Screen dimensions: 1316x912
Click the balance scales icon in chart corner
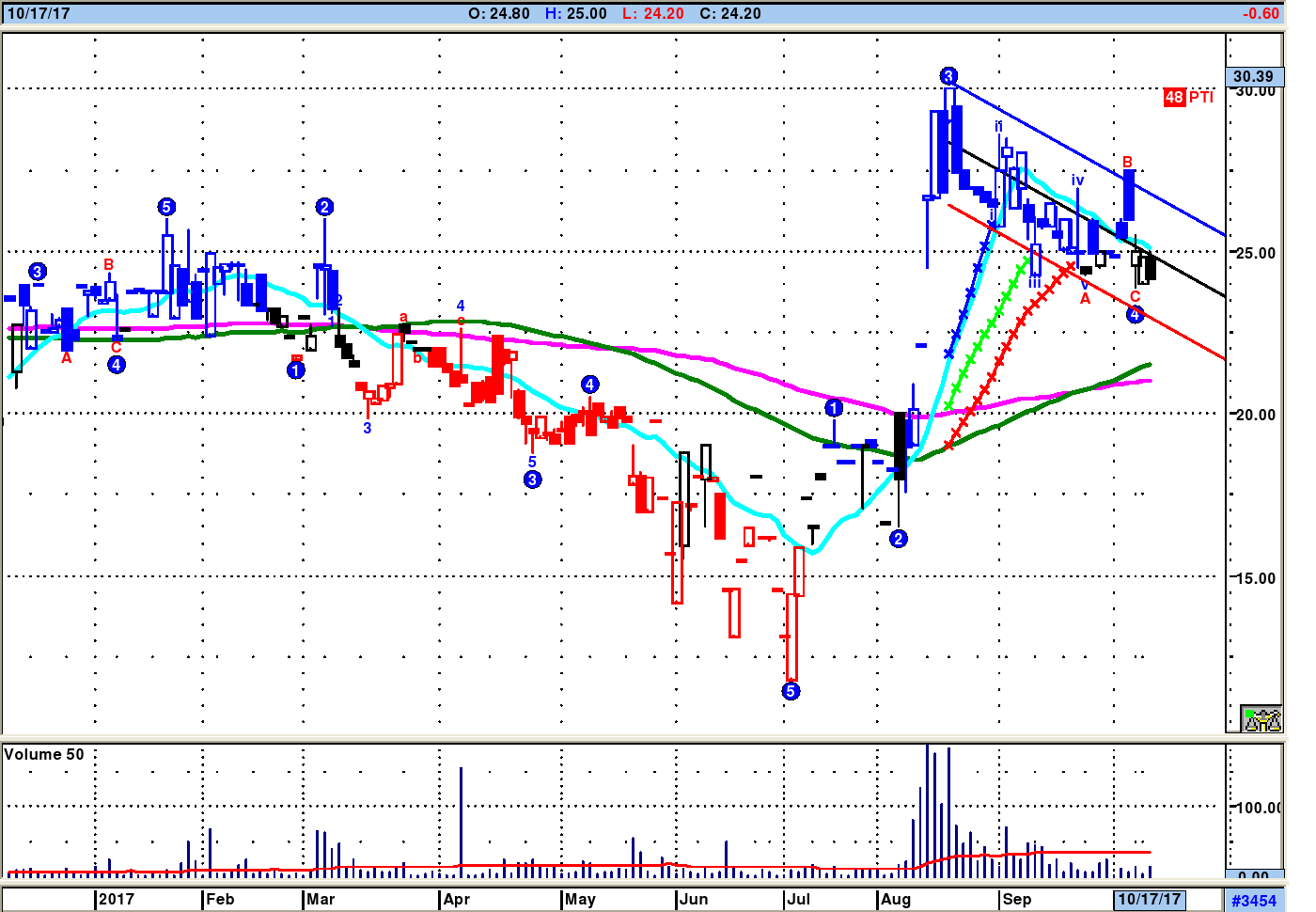1261,719
